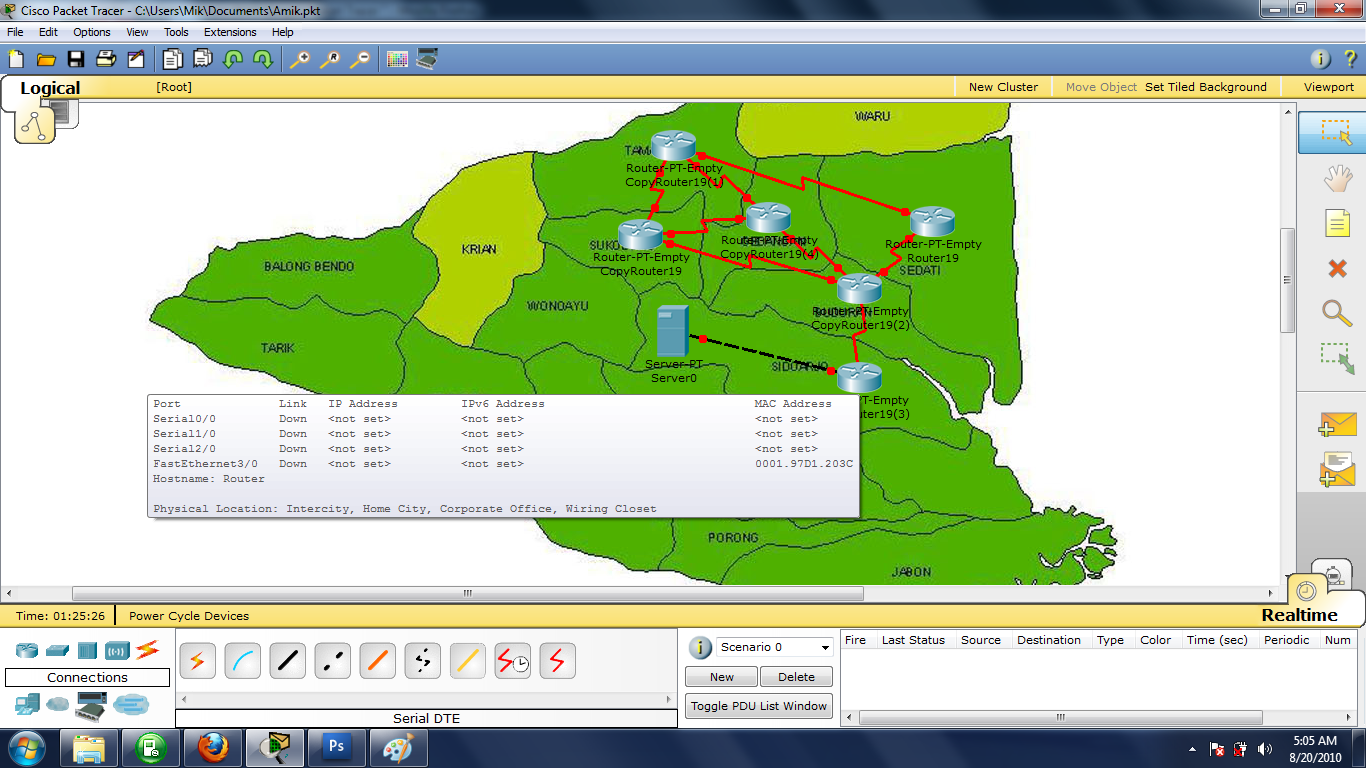Screen dimensions: 1366x768
Task: Pick the Copper Cross-Over dashed cable
Action: 332,661
